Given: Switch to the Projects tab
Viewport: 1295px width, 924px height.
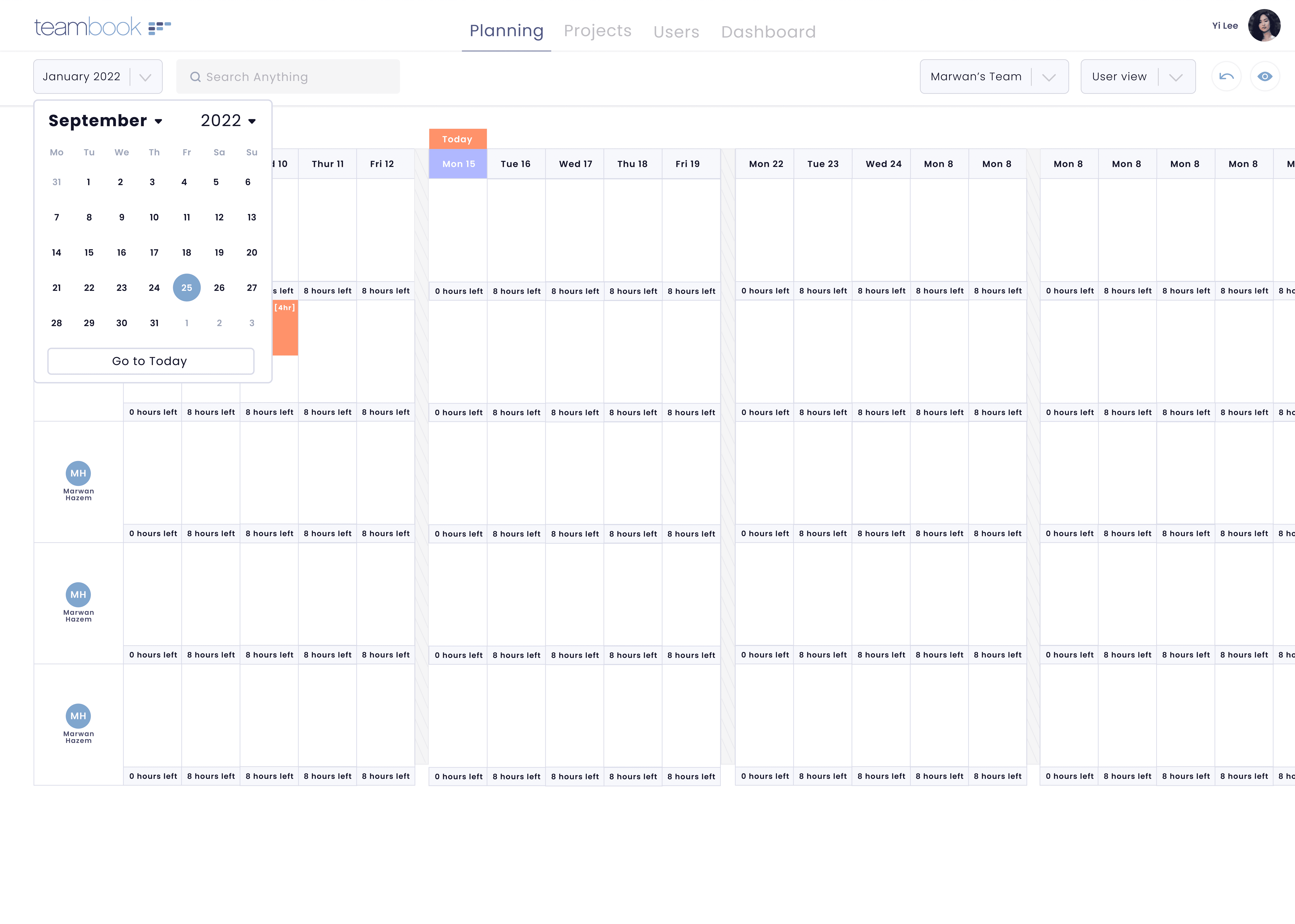Looking at the screenshot, I should [597, 31].
